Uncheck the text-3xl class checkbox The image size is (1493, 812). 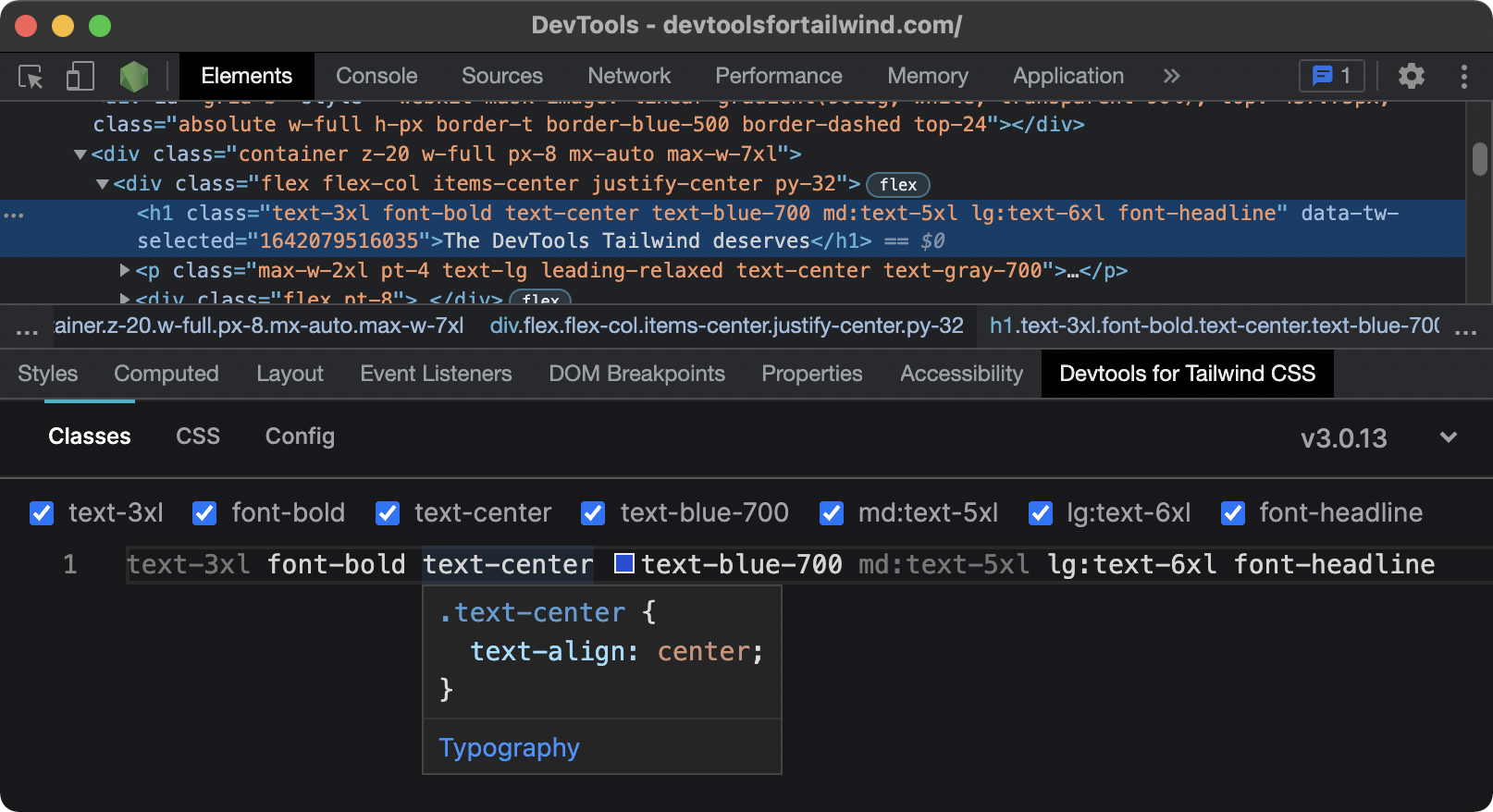[x=42, y=513]
